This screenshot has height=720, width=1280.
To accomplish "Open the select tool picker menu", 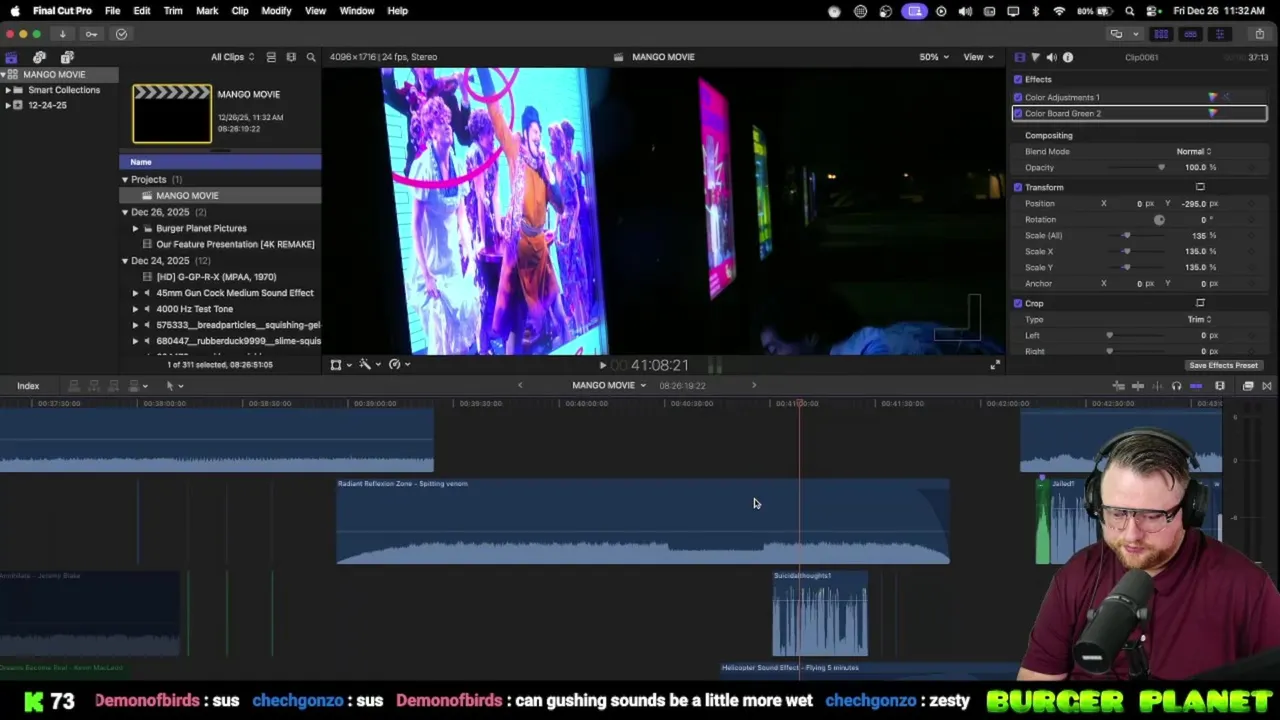I will pyautogui.click(x=174, y=386).
